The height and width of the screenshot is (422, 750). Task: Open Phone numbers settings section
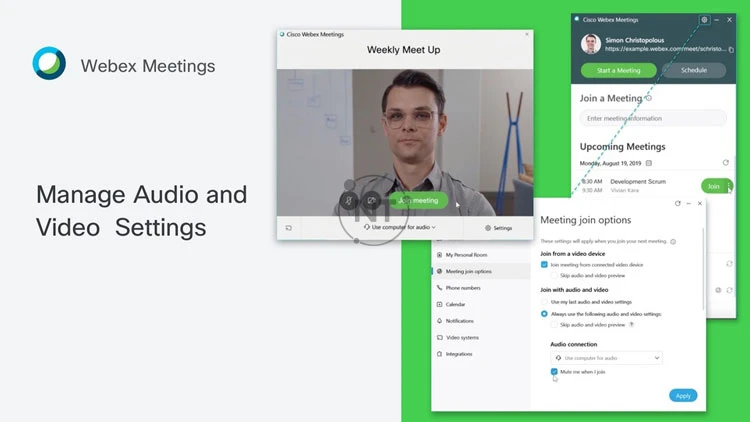click(466, 288)
